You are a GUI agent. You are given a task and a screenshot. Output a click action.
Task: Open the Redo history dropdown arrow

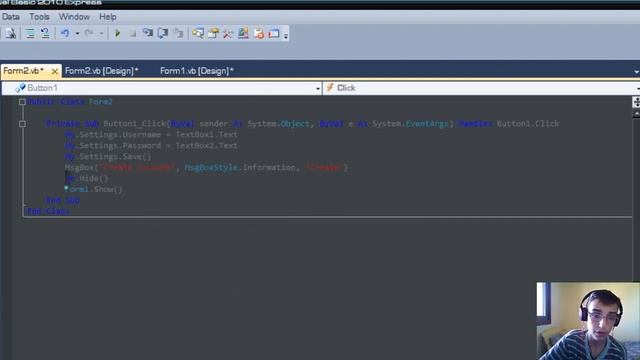(x=101, y=33)
